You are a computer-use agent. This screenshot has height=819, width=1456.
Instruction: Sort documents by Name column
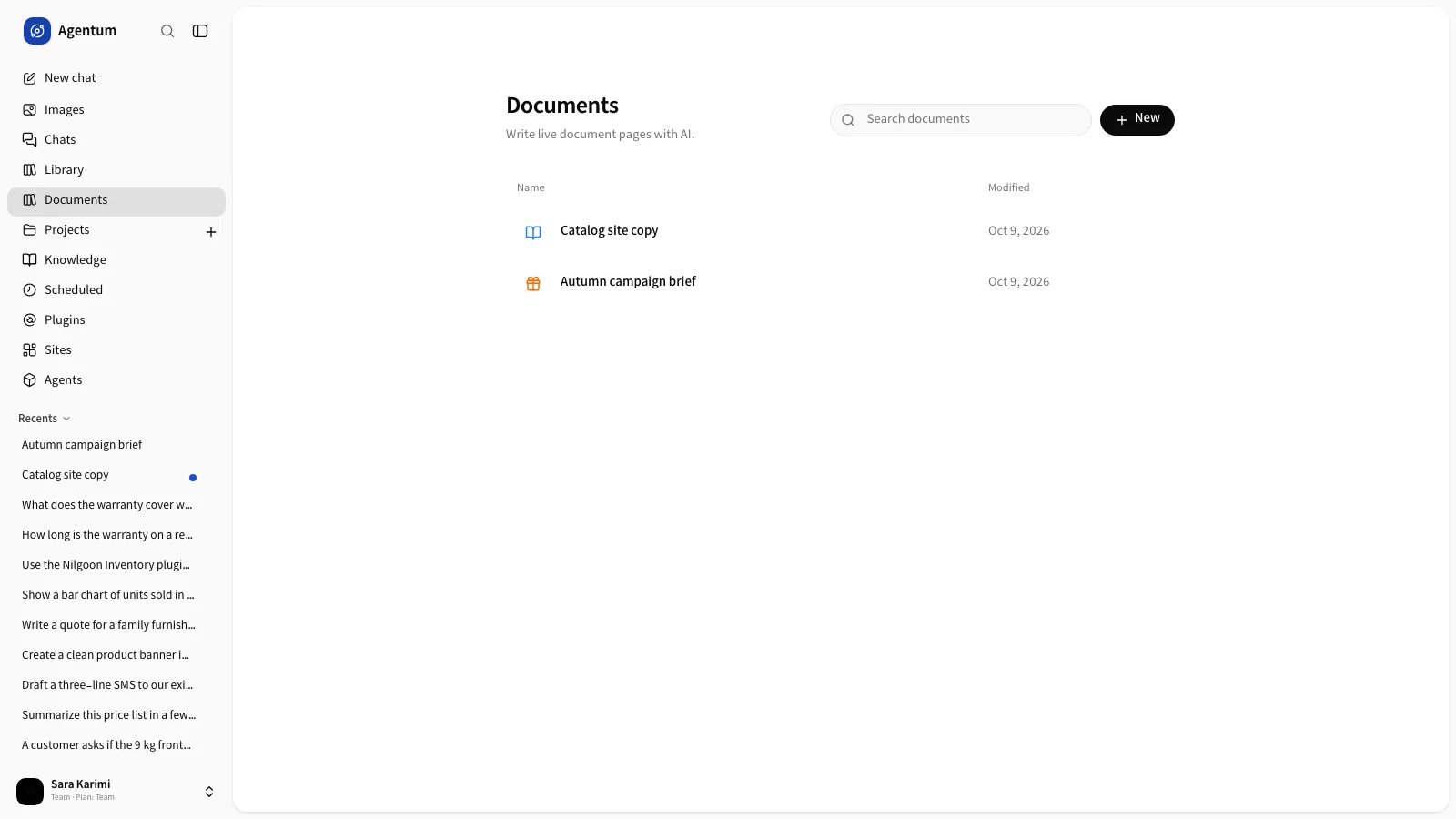tap(531, 188)
